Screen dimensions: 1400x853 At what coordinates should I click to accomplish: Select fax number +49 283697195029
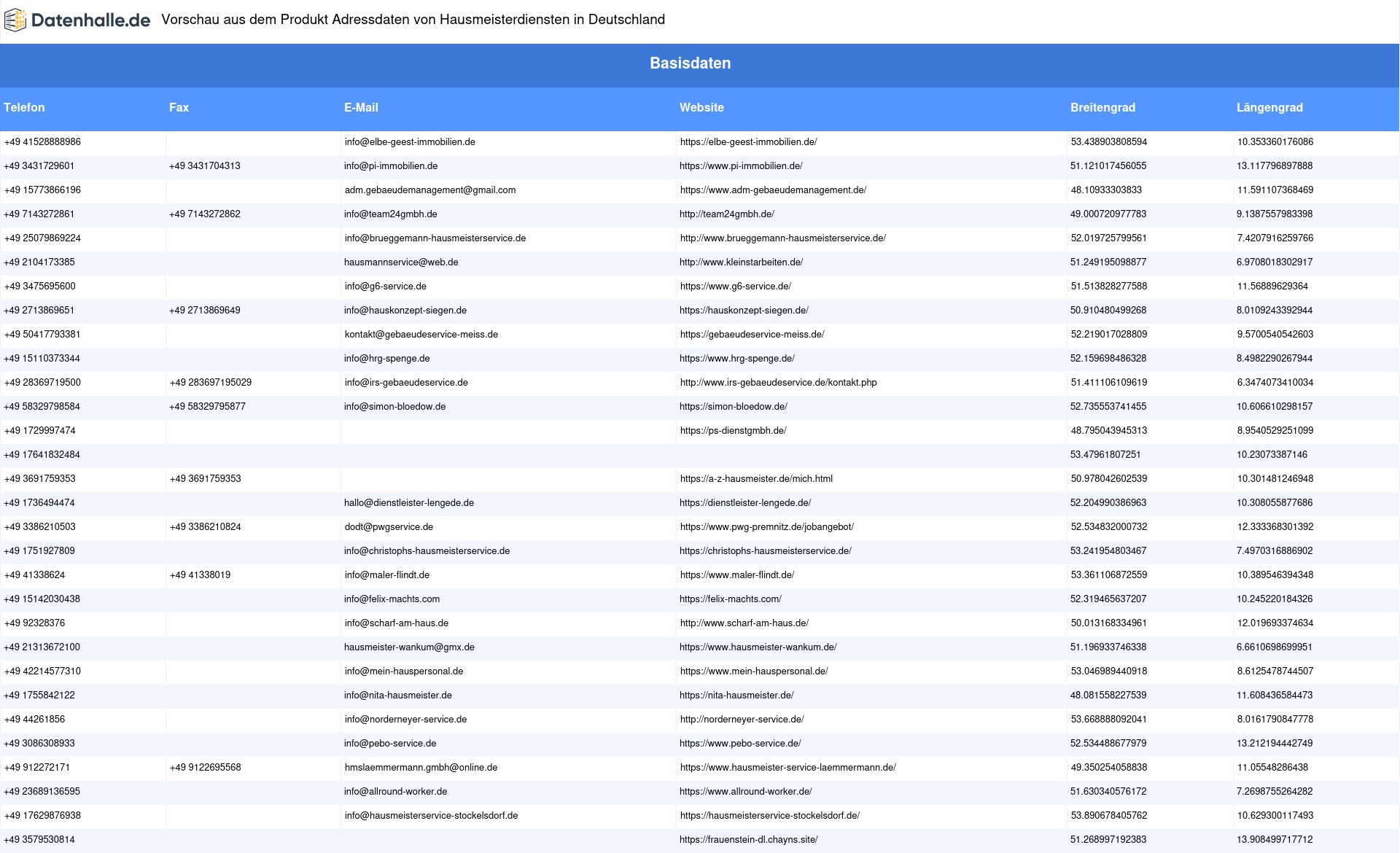click(211, 383)
